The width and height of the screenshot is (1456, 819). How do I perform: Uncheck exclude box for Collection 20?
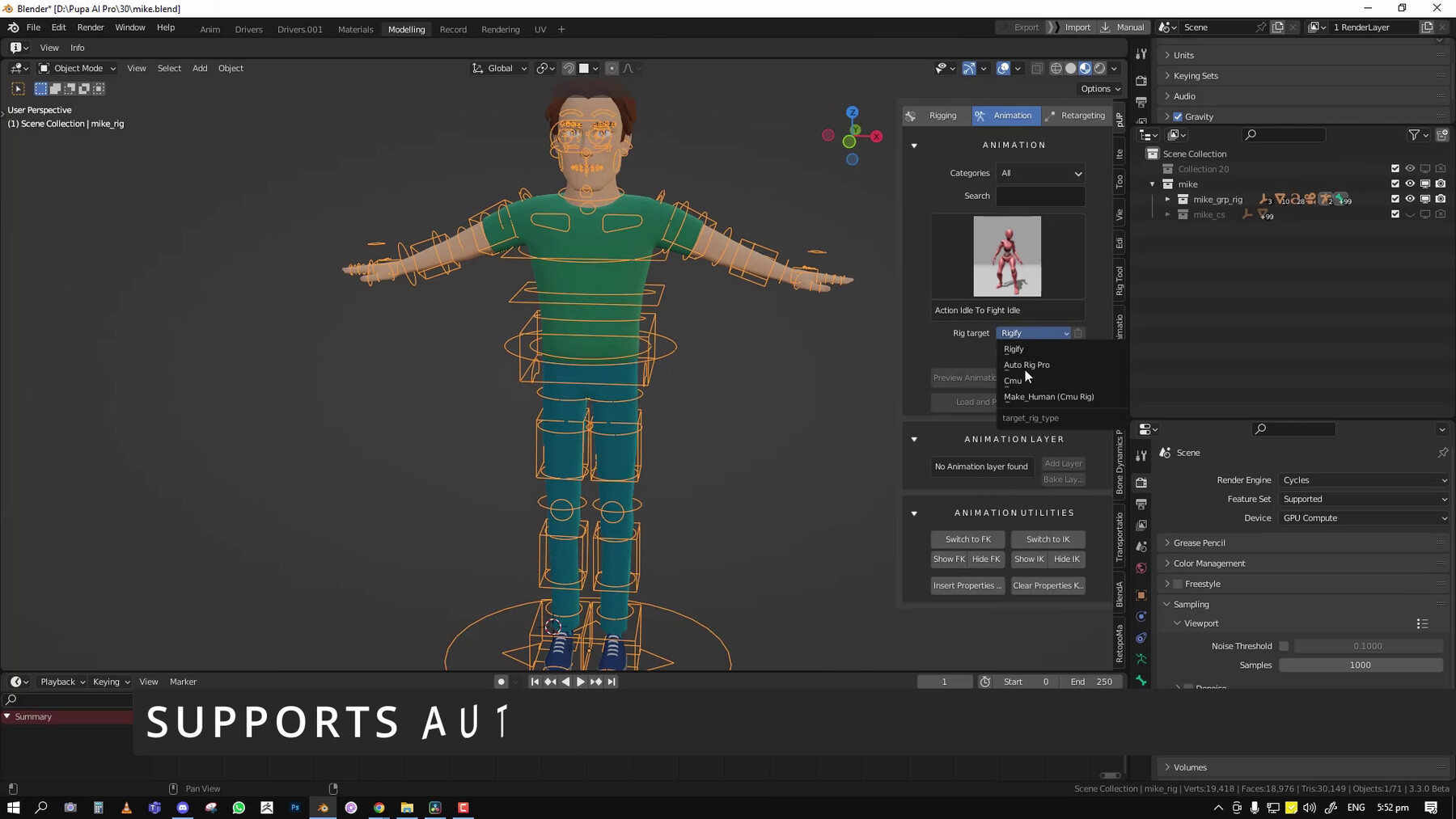coord(1395,169)
